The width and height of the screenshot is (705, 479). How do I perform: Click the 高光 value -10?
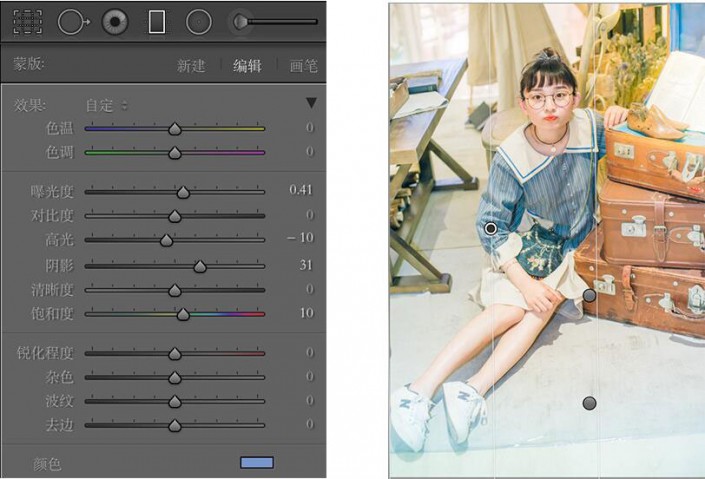click(x=300, y=237)
